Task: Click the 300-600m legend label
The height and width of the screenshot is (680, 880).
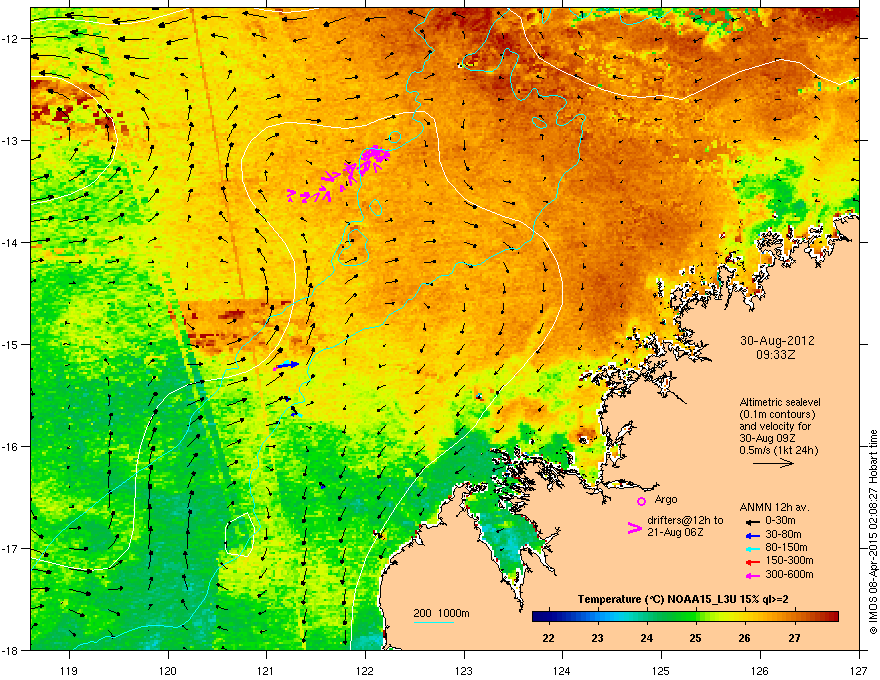Action: click(x=789, y=574)
